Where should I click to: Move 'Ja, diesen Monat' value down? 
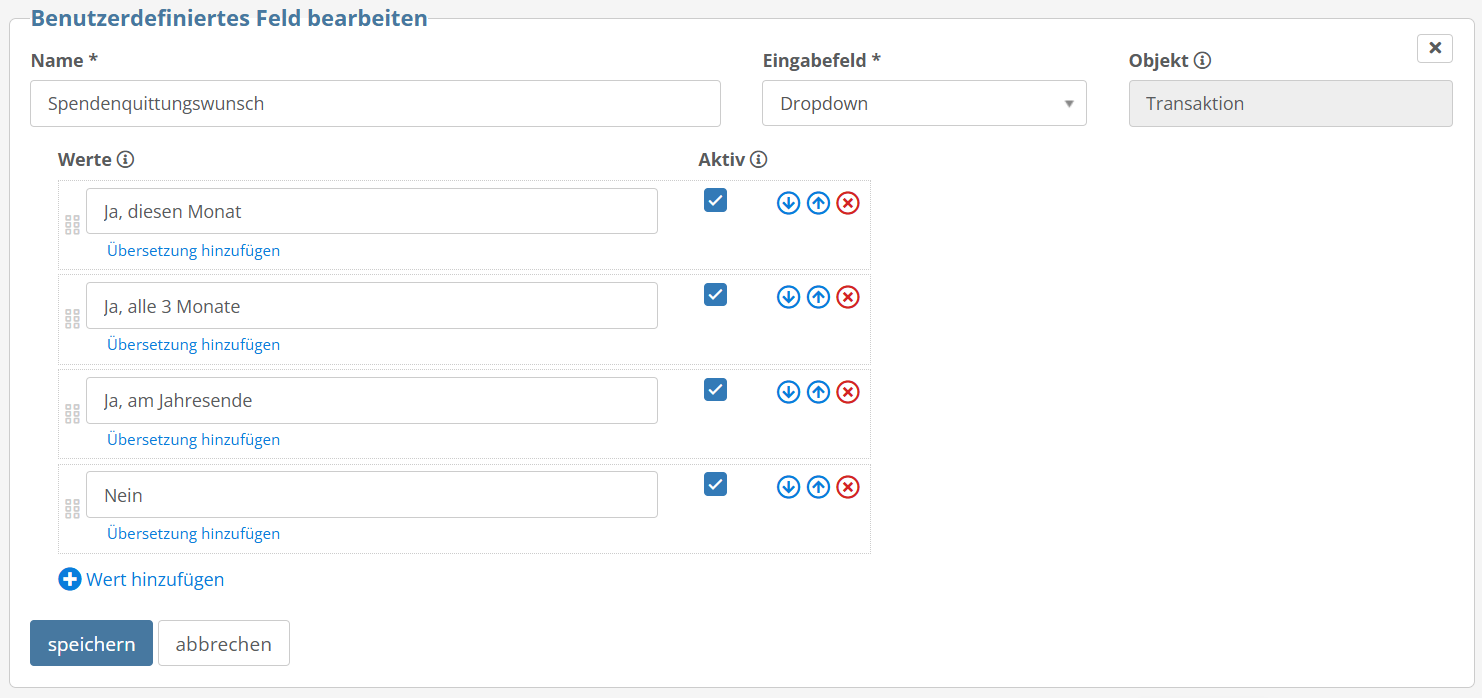788,203
